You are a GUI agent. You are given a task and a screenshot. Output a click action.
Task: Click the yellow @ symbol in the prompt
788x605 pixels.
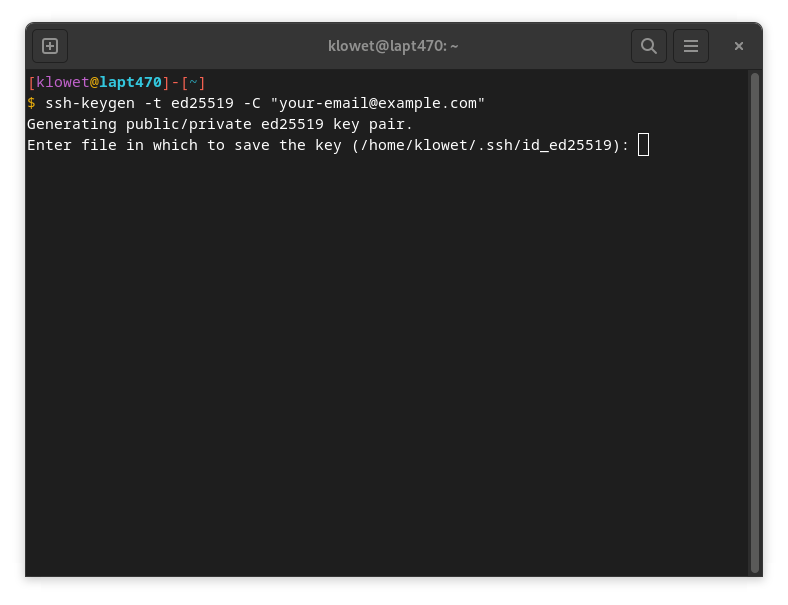coord(94,82)
